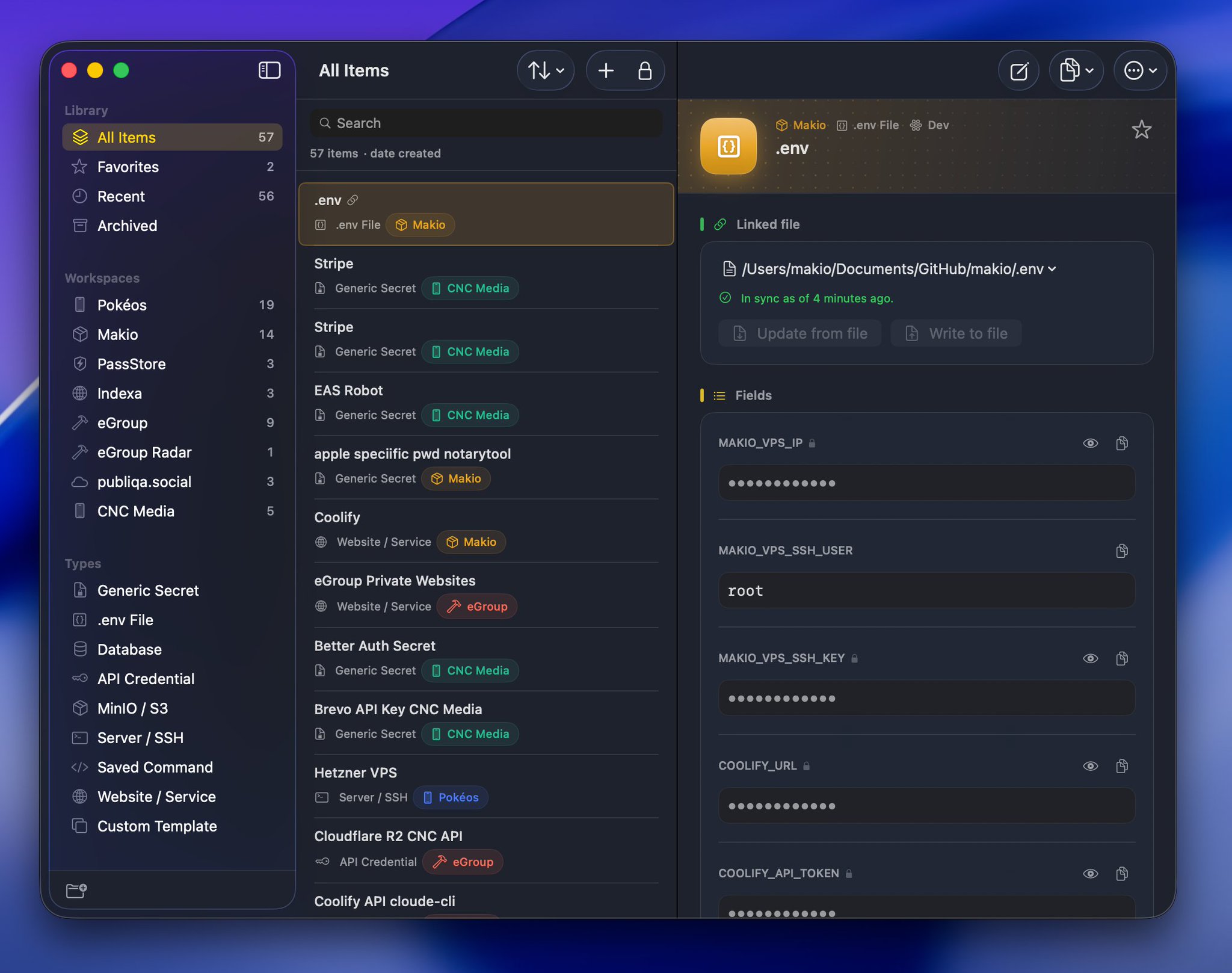The width and height of the screenshot is (1232, 973).
Task: Open the Hetzner VPS item
Action: click(x=486, y=786)
